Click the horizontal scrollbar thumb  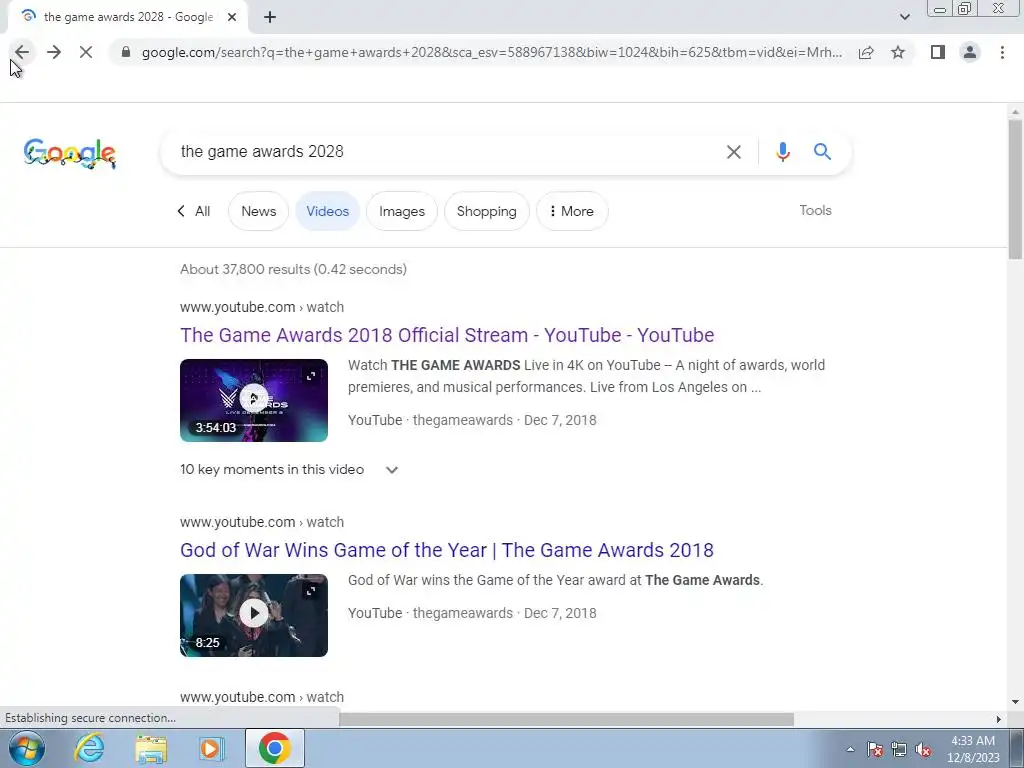566,719
